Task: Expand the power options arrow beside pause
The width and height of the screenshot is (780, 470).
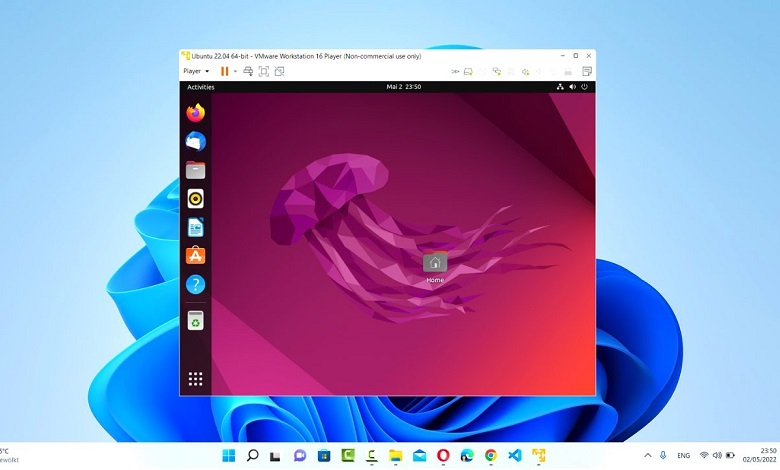Action: click(x=235, y=71)
